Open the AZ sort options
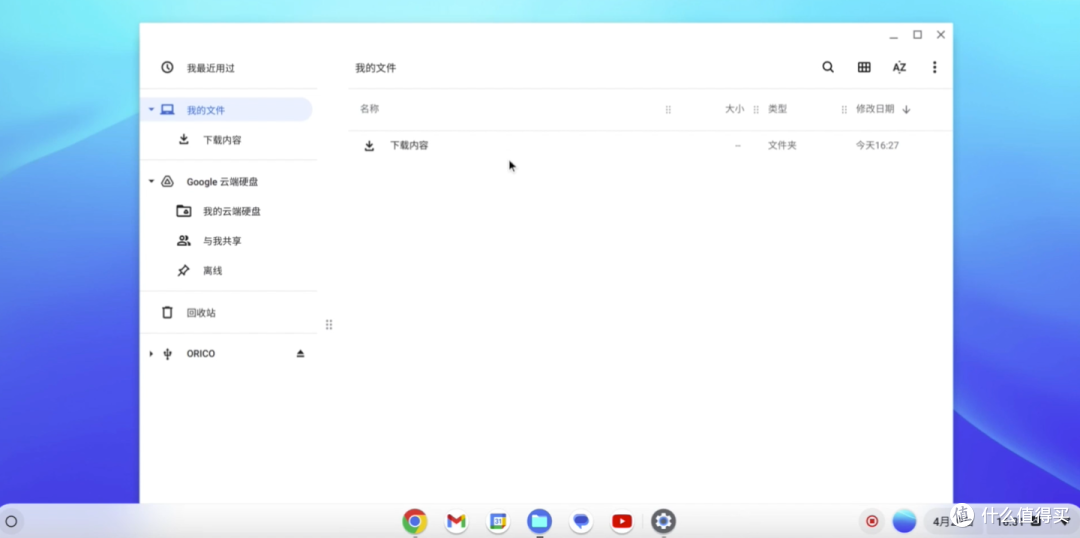This screenshot has height=538, width=1080. tap(899, 67)
